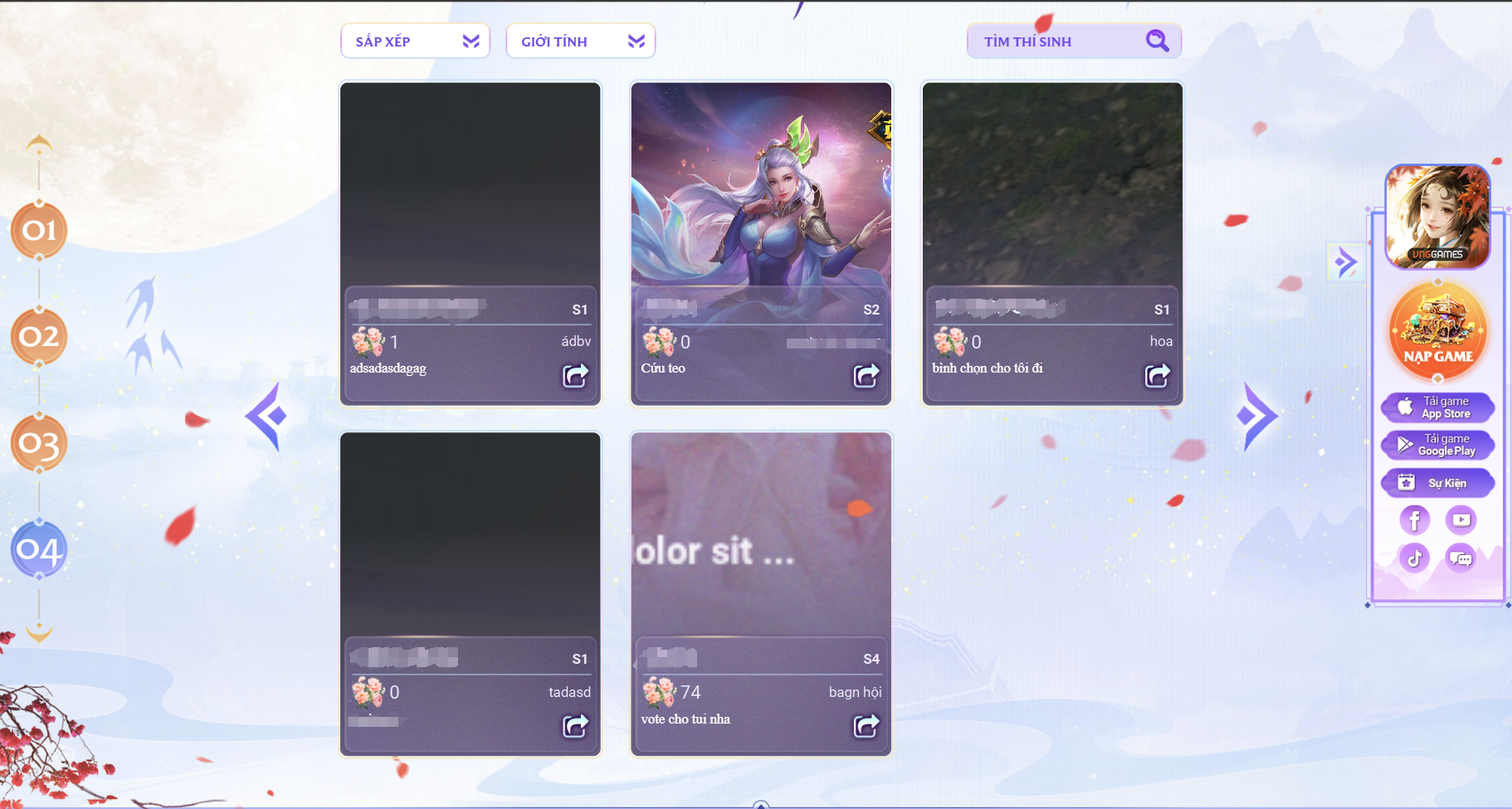Image resolution: width=1512 pixels, height=809 pixels.
Task: Go to section 03 in side navigation
Action: (39, 443)
